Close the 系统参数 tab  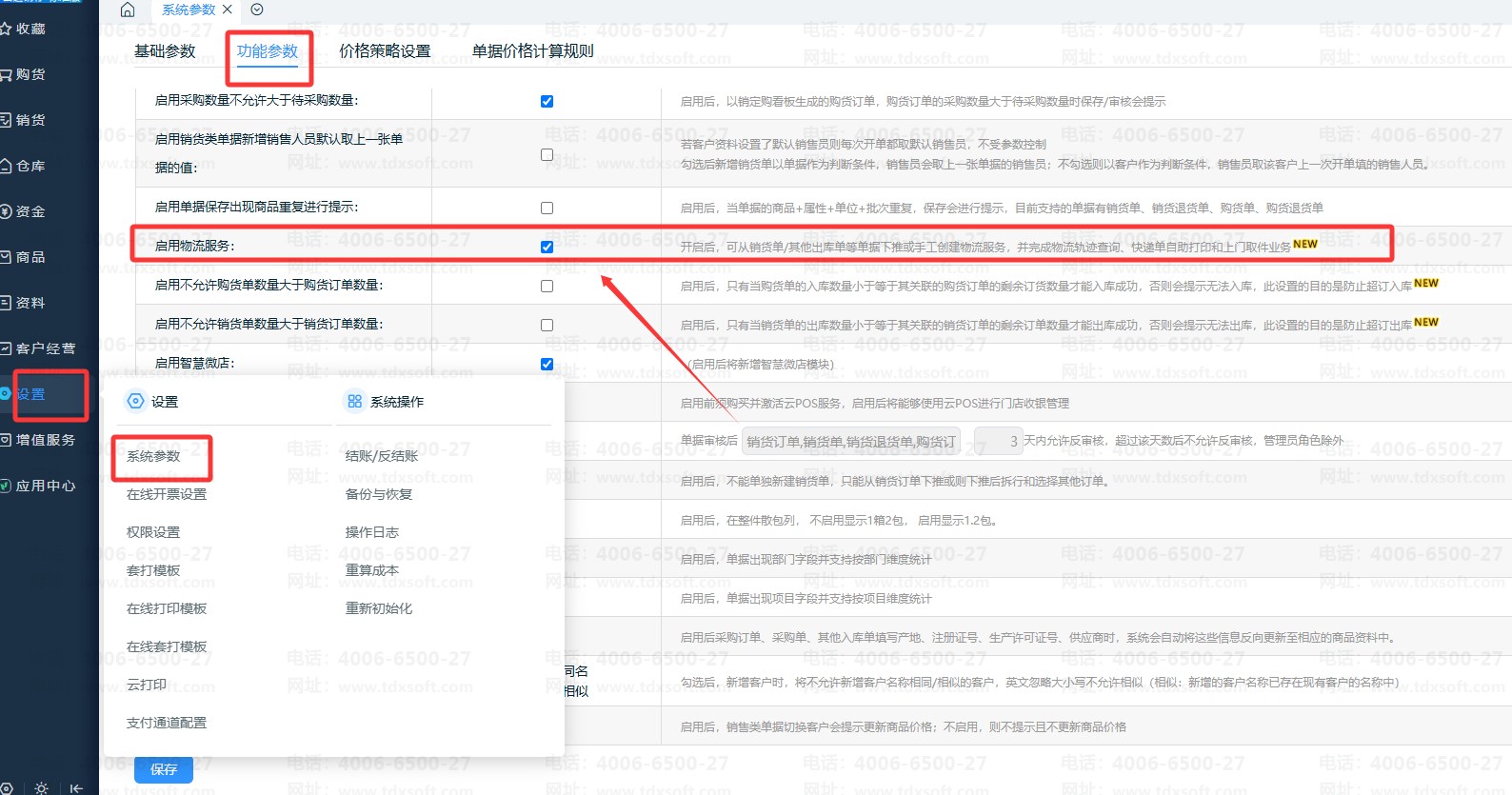point(228,10)
